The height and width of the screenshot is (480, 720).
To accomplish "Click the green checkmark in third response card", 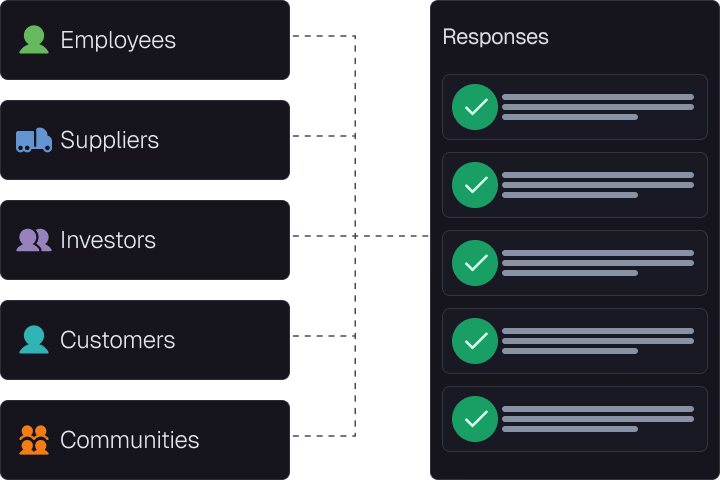I will pyautogui.click(x=475, y=263).
